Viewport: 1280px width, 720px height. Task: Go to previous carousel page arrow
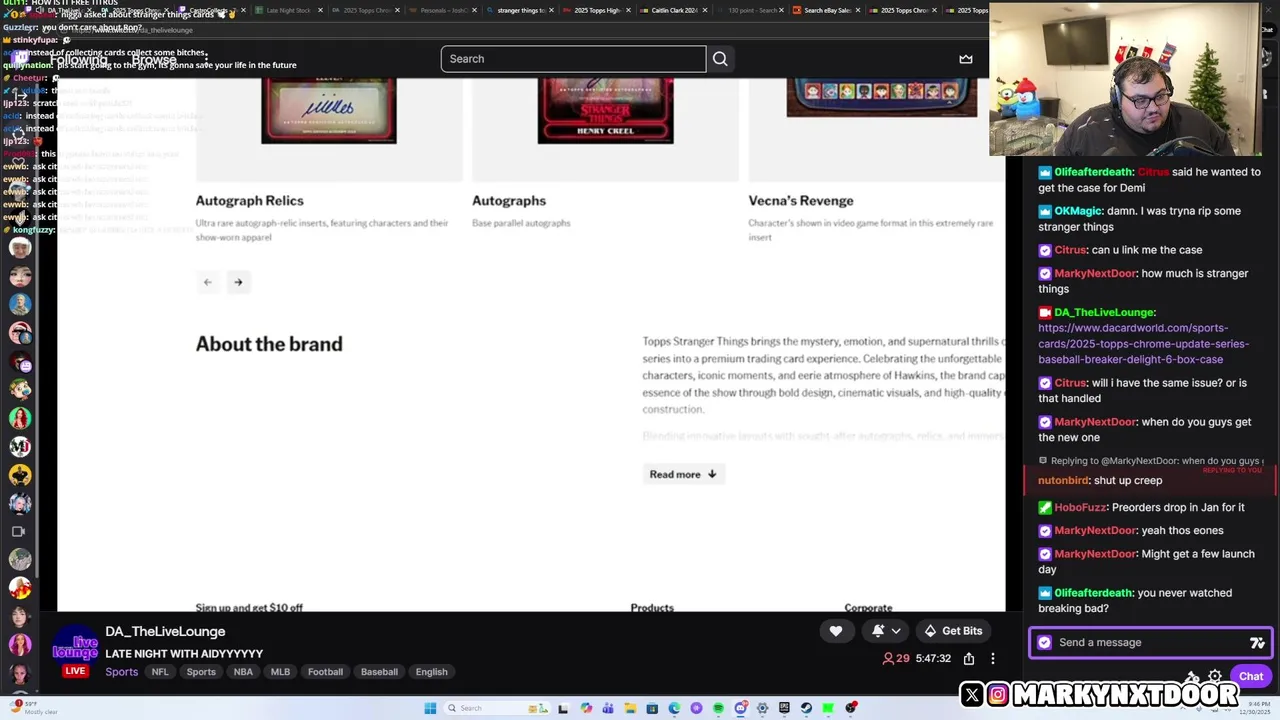(207, 282)
